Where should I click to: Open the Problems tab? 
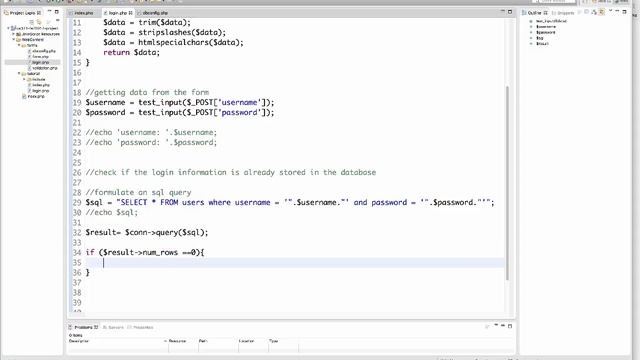pos(83,327)
